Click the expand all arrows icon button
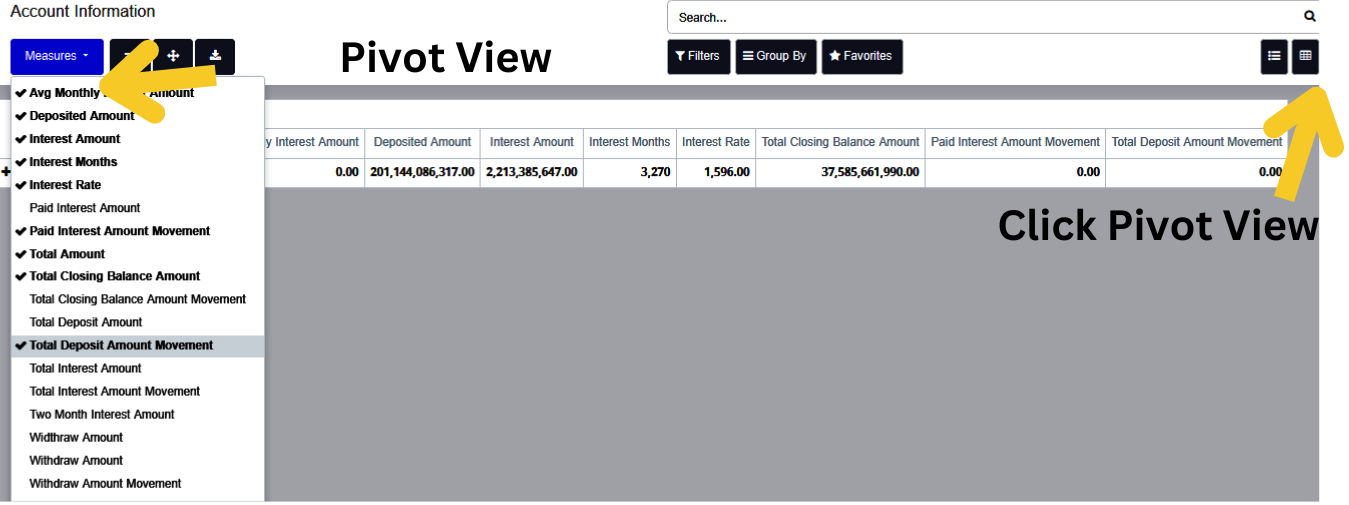 point(173,56)
